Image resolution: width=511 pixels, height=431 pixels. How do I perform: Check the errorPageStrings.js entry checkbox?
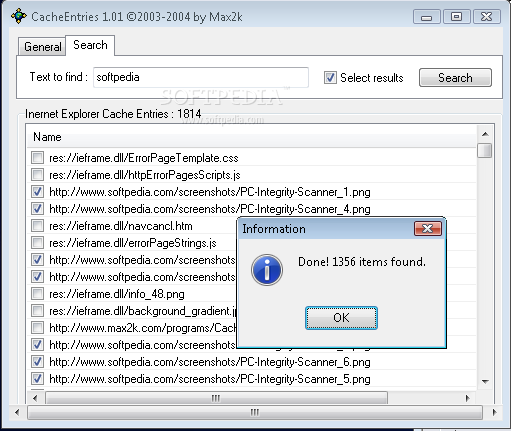[37, 242]
